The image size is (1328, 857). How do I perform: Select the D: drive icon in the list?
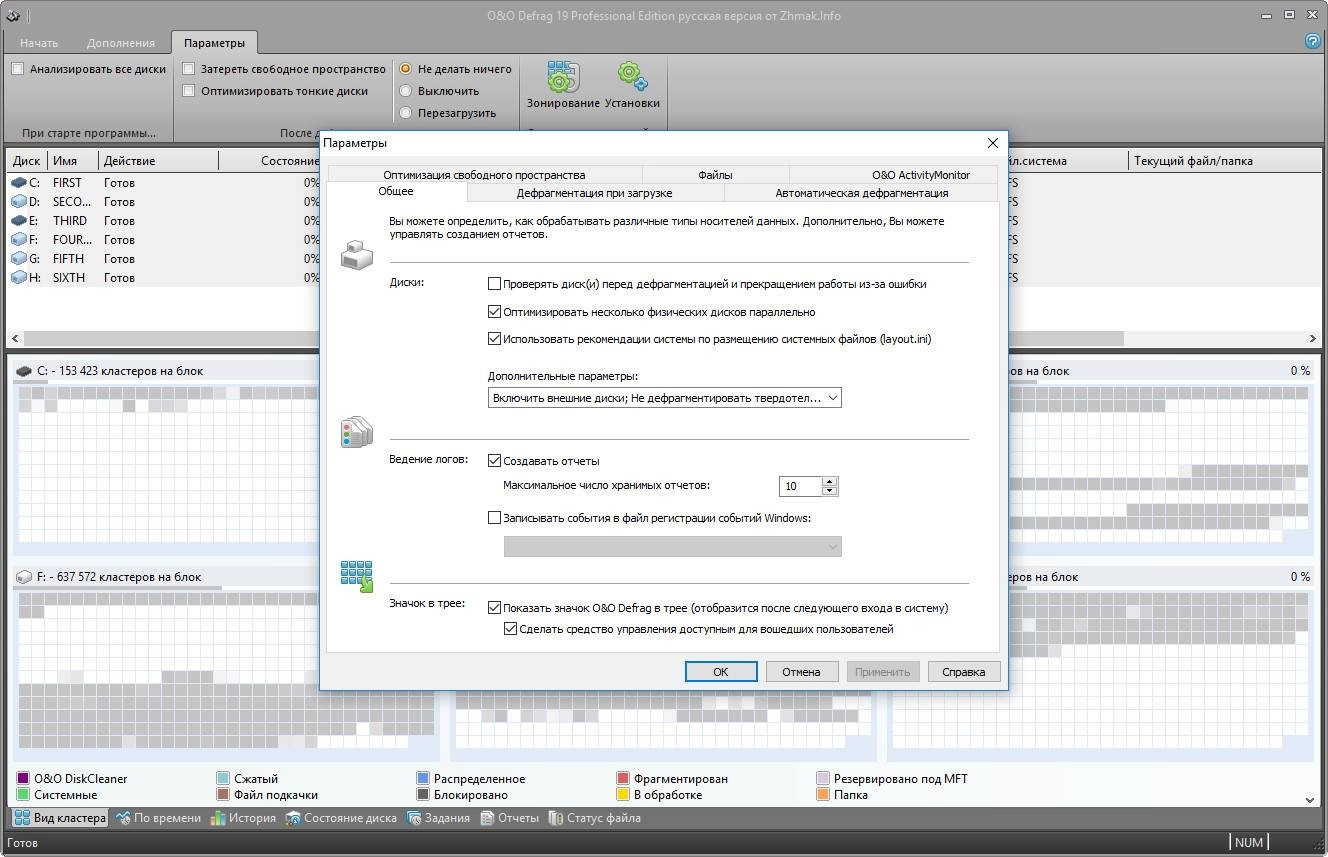pyautogui.click(x=19, y=202)
